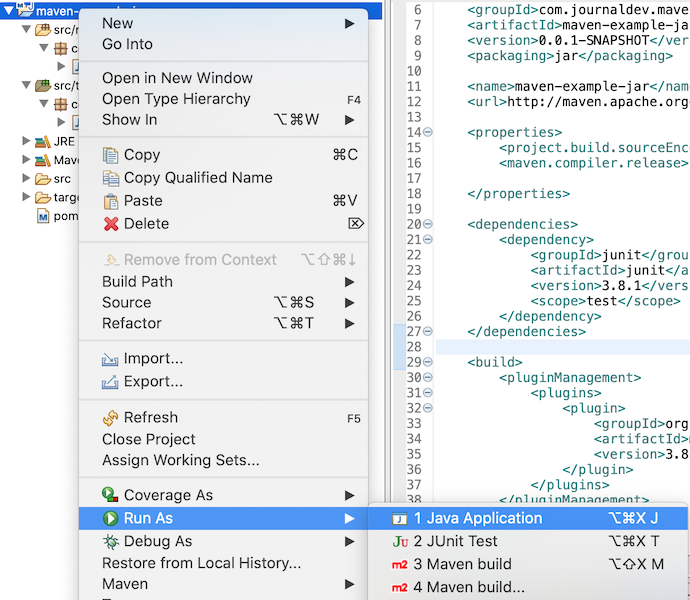Collapse the second src/ test folder
This screenshot has height=600, width=690.
coord(26,85)
